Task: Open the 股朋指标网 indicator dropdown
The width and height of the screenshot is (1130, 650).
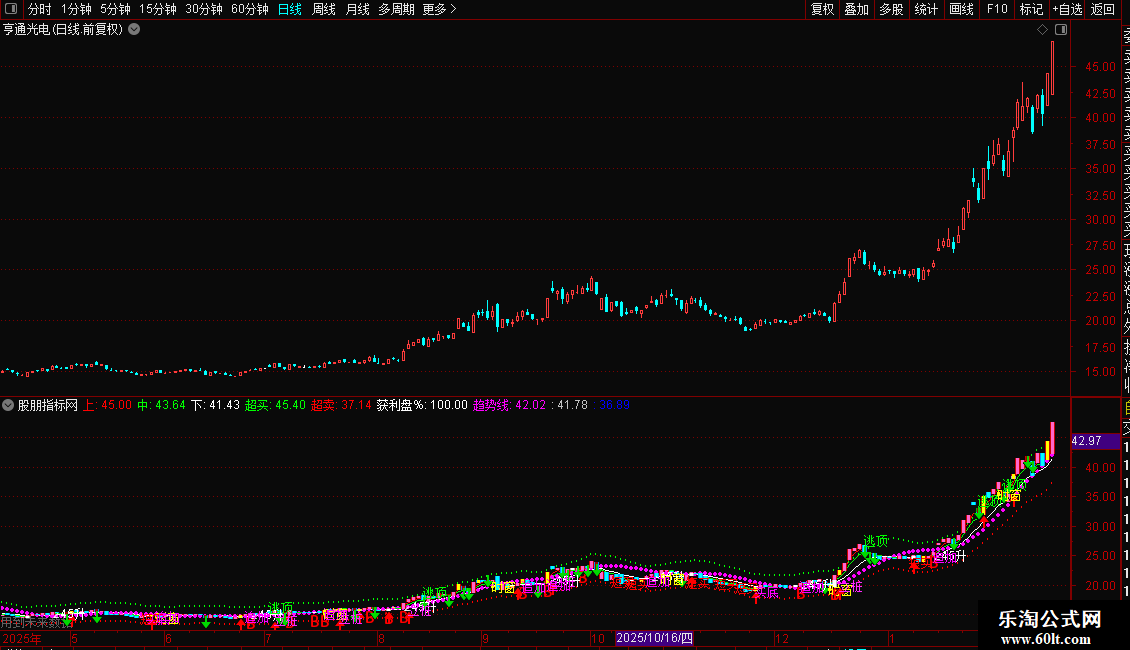Action: tap(8, 405)
